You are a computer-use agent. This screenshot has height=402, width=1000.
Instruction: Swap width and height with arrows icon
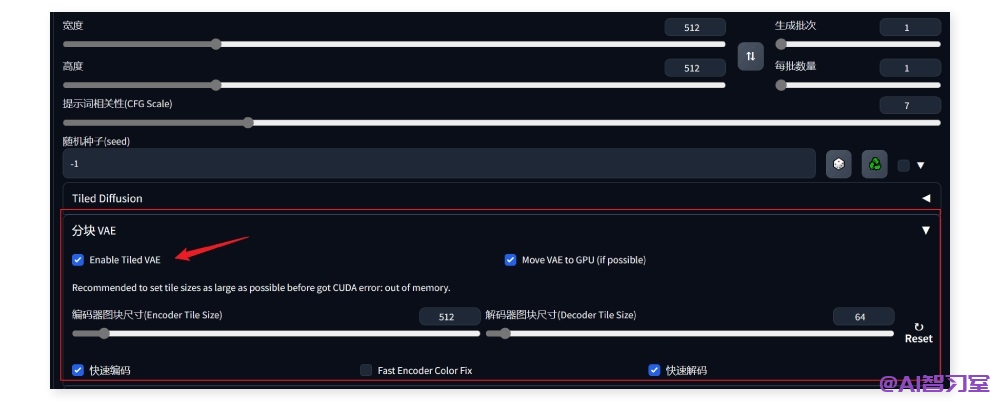pyautogui.click(x=751, y=56)
